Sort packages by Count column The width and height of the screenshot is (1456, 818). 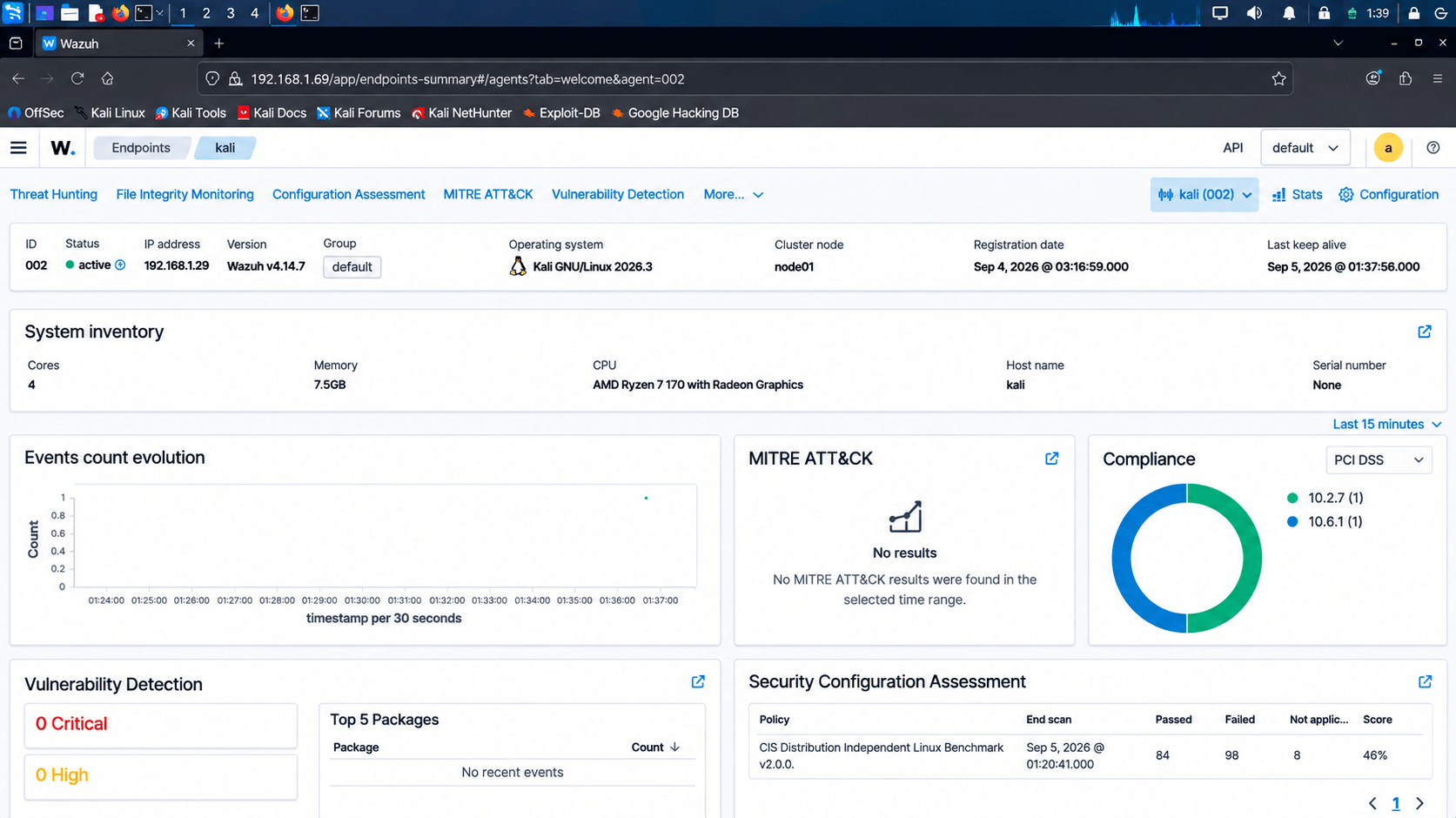pos(655,748)
